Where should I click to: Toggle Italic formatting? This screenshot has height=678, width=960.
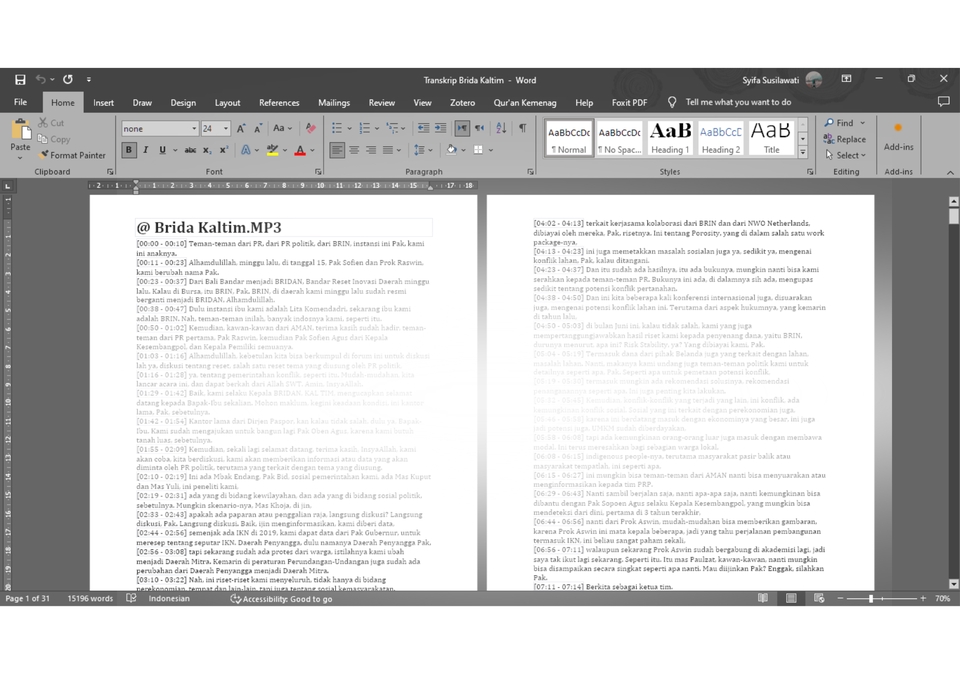pyautogui.click(x=146, y=150)
